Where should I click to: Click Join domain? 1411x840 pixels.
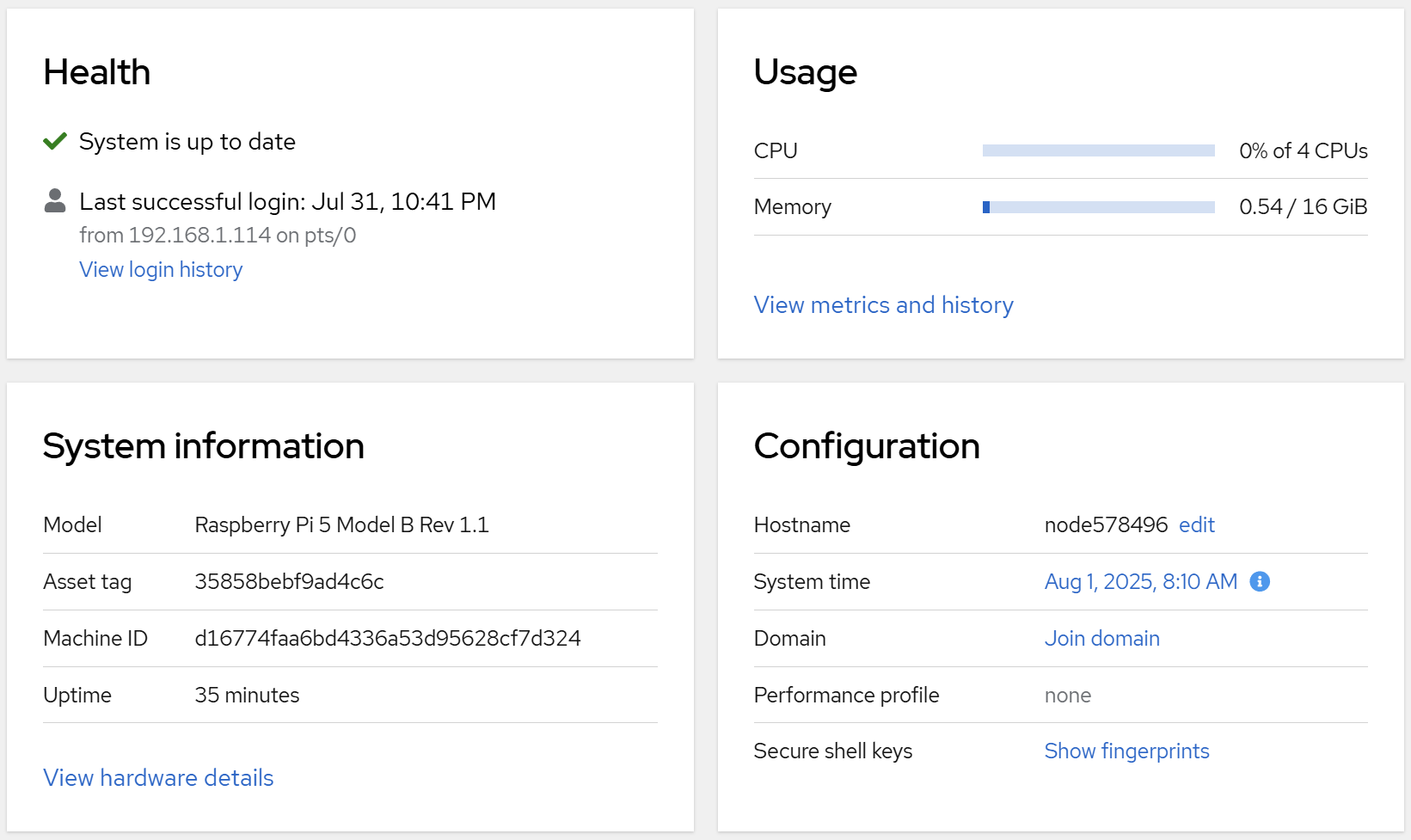pos(1101,639)
